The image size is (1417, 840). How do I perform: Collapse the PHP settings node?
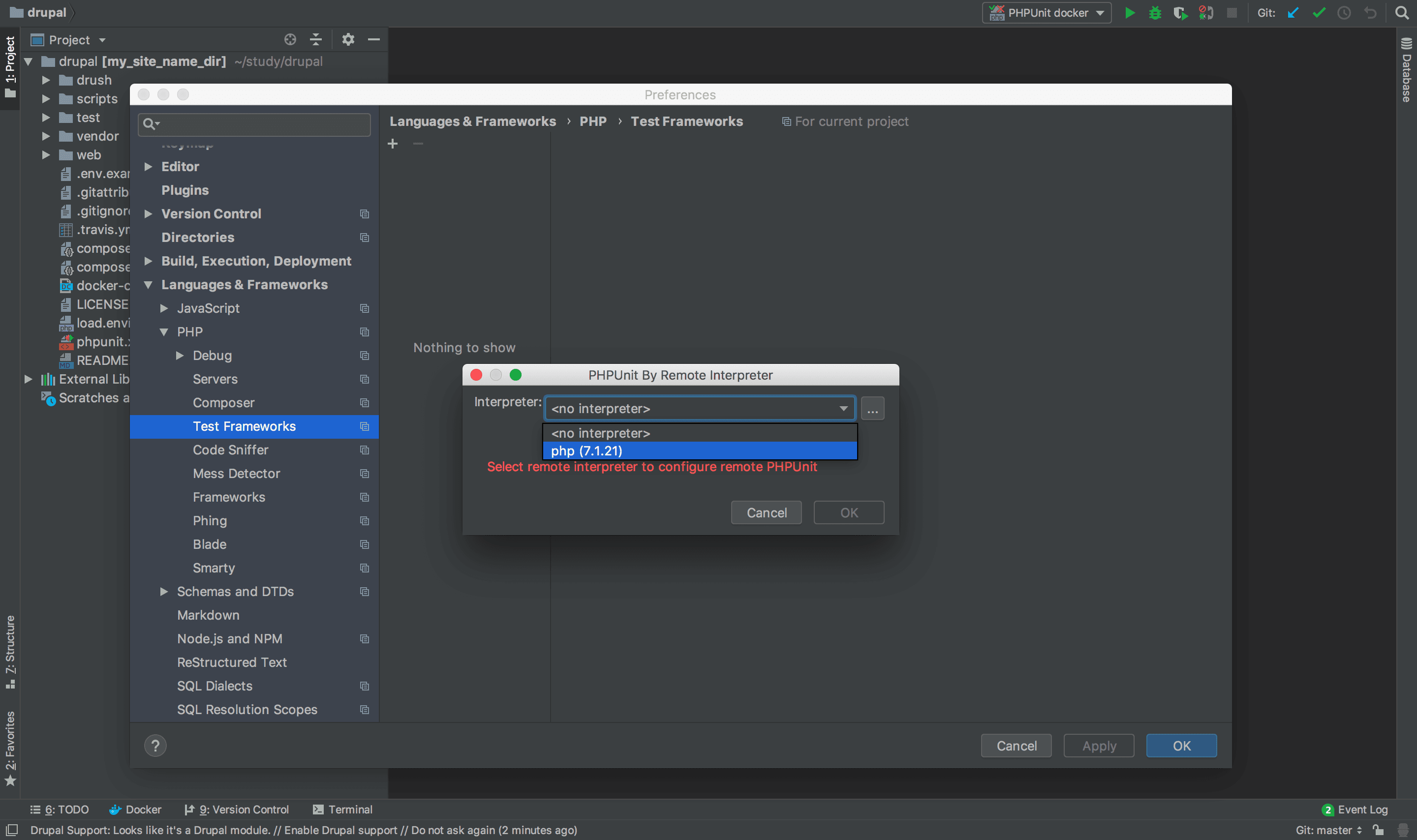pos(164,331)
